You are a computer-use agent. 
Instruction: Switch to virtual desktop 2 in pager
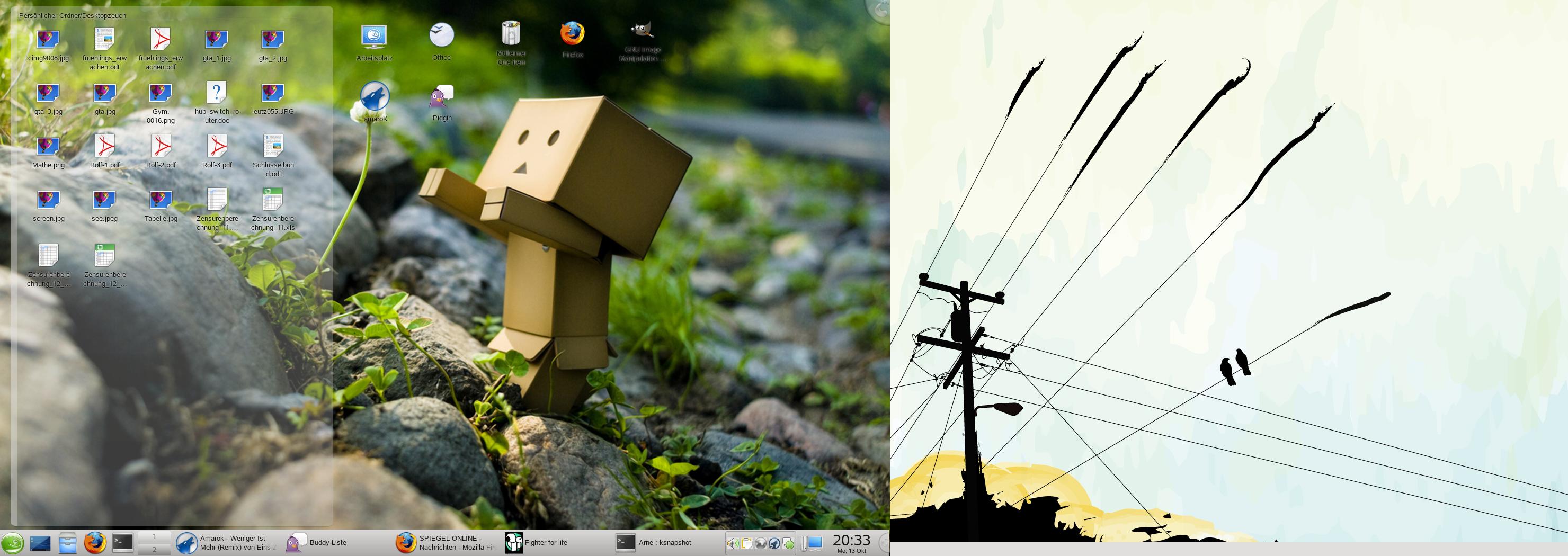point(154,549)
